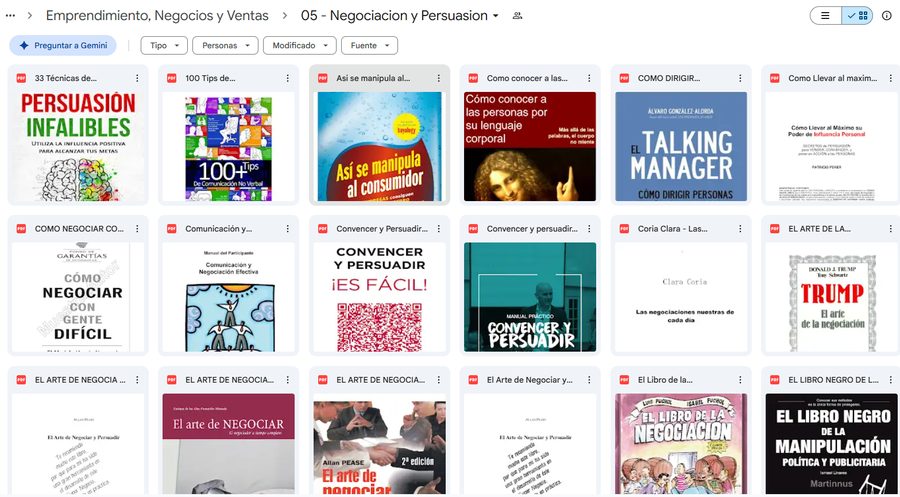Open the breadcrumb ellipsis for hidden folders
Screen dimensions: 900x497
10,16
